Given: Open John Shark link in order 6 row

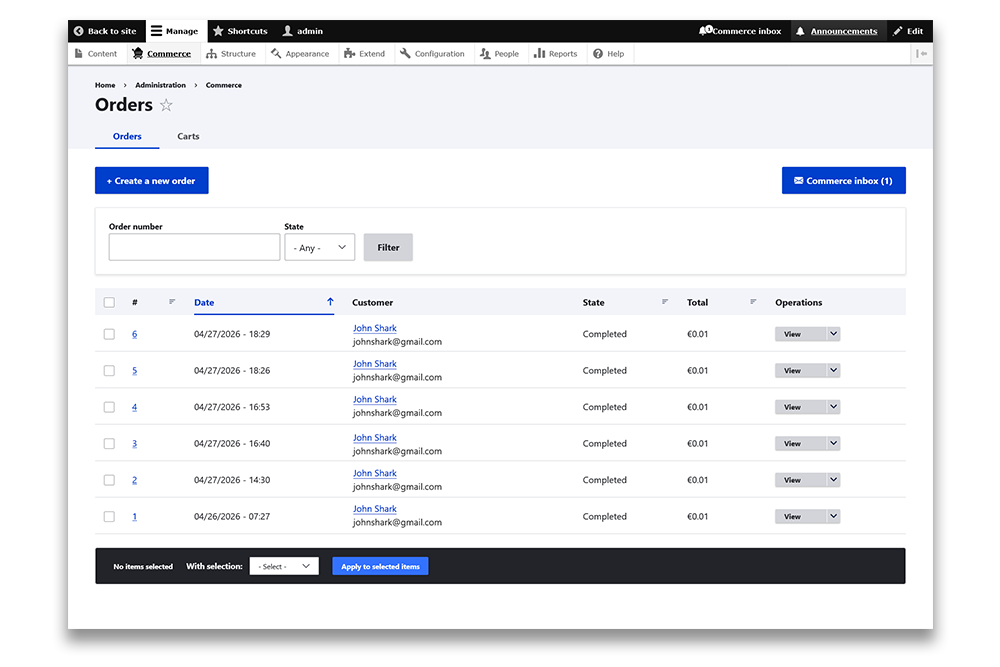Looking at the screenshot, I should pos(375,328).
